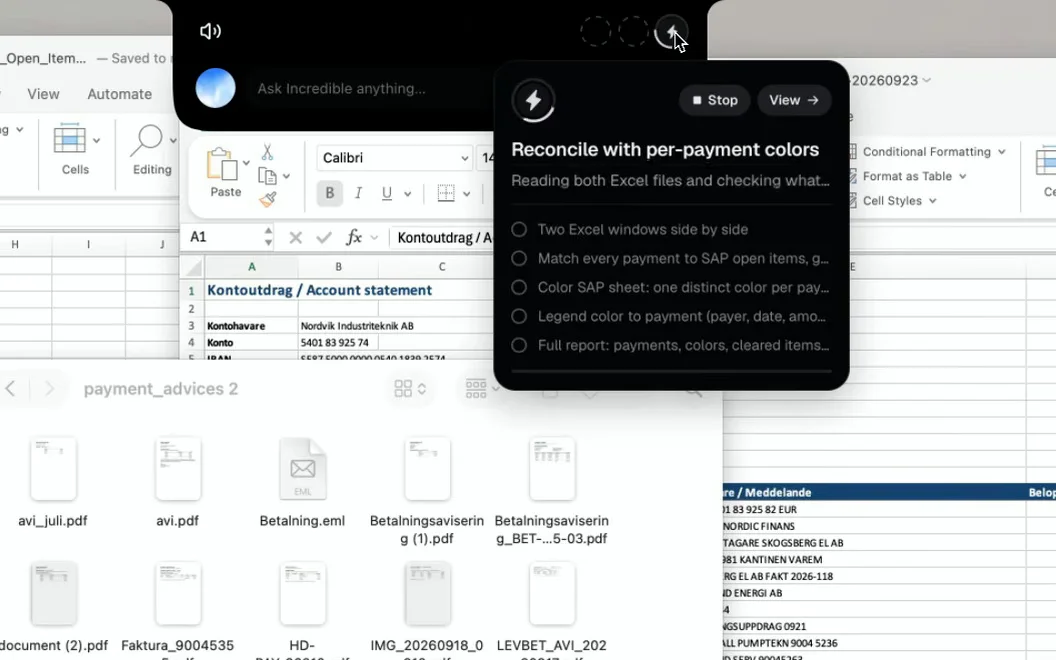1056x660 pixels.
Task: Open the Paste options dropdown arrow
Action: coord(246,163)
